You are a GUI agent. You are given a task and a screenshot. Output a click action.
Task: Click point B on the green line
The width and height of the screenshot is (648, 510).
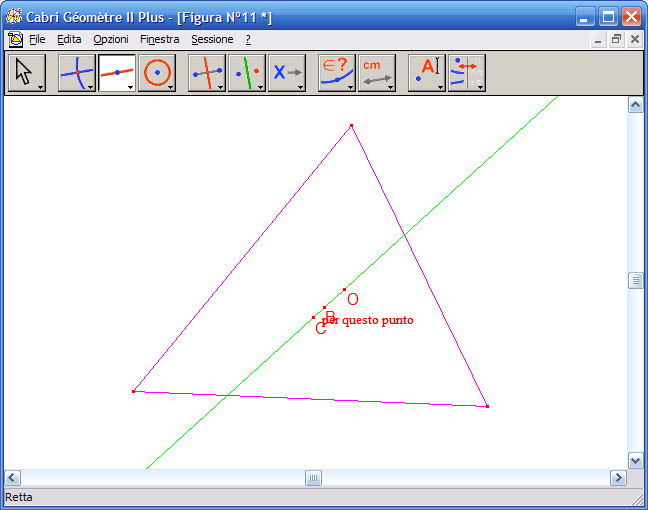pos(324,307)
